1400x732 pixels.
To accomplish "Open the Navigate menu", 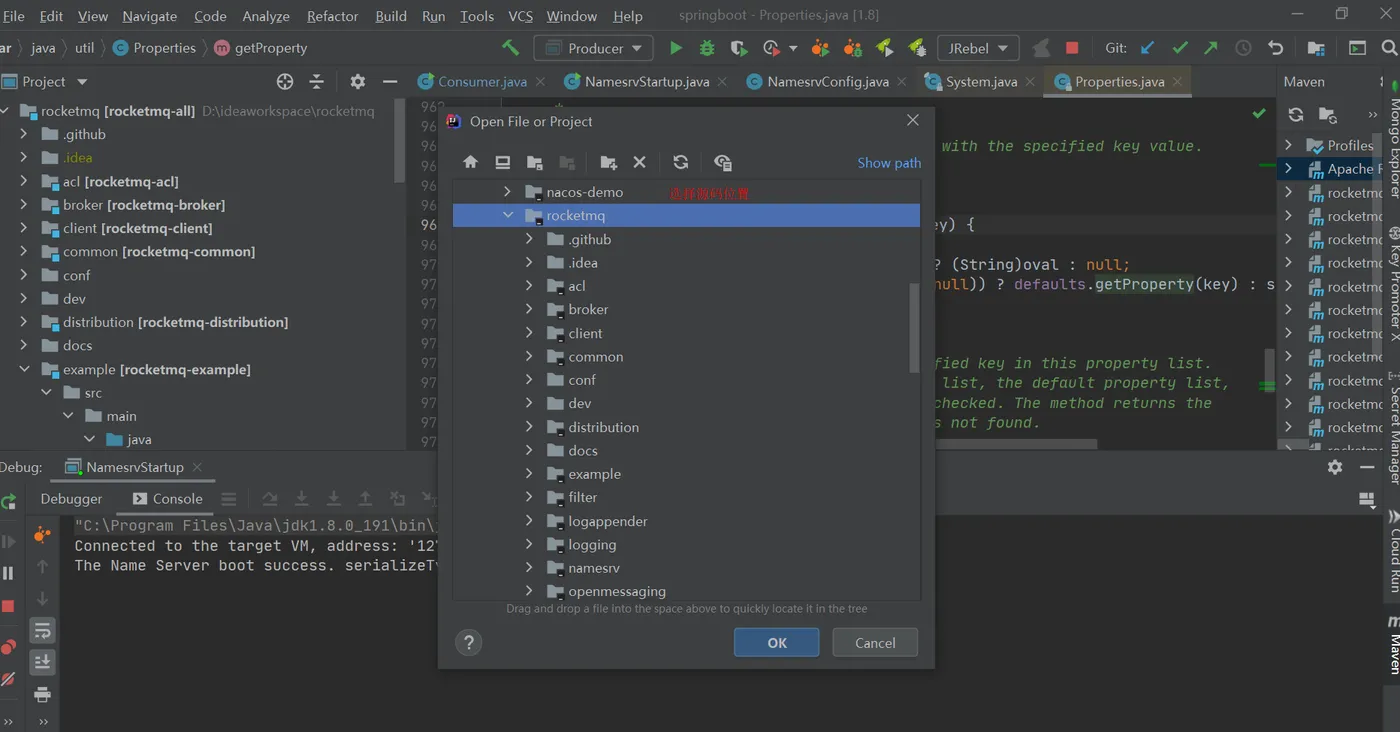I will tap(150, 16).
